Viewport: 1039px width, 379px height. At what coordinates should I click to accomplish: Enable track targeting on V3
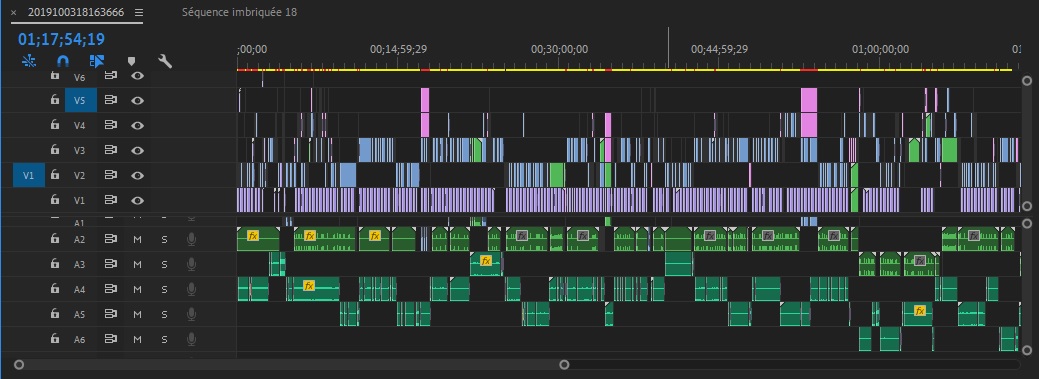pos(81,150)
